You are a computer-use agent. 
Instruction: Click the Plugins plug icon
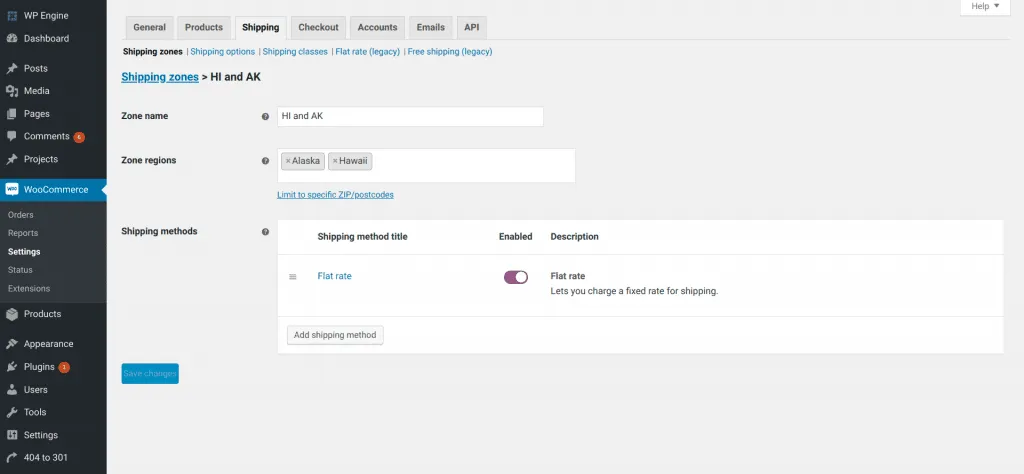[x=12, y=367]
